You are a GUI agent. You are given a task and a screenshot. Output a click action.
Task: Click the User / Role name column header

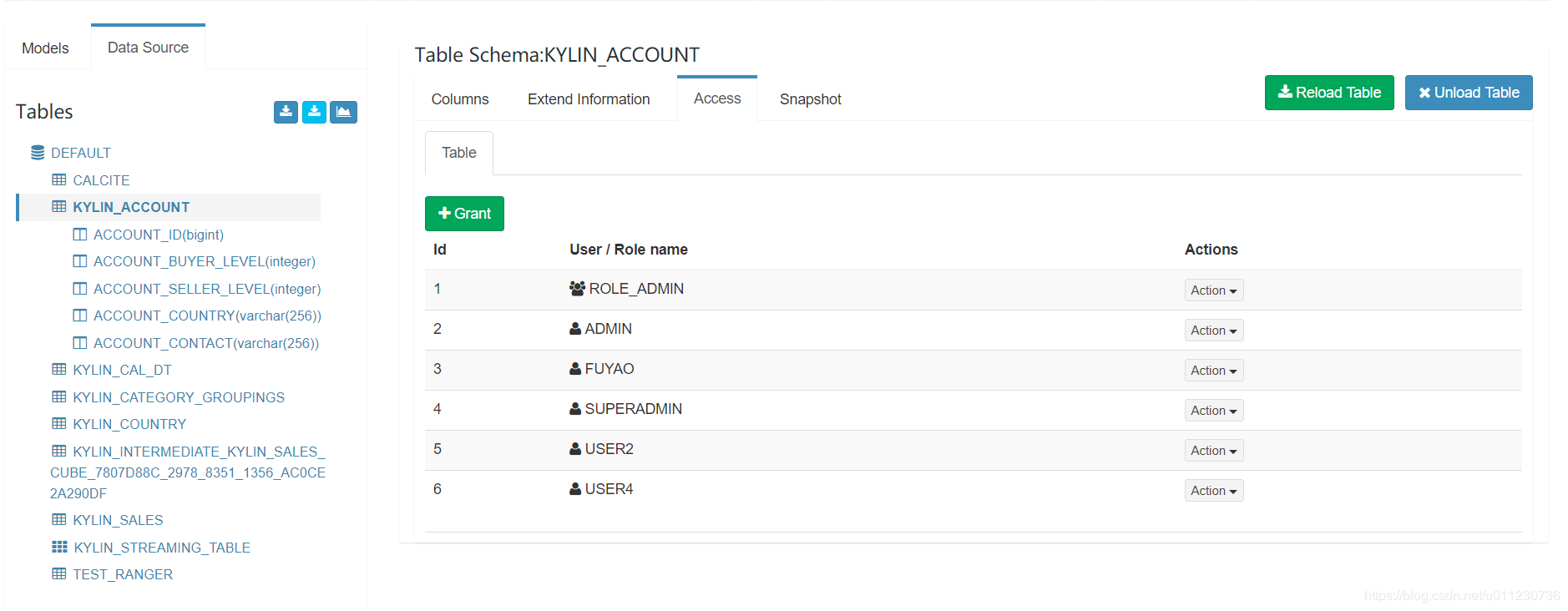629,250
